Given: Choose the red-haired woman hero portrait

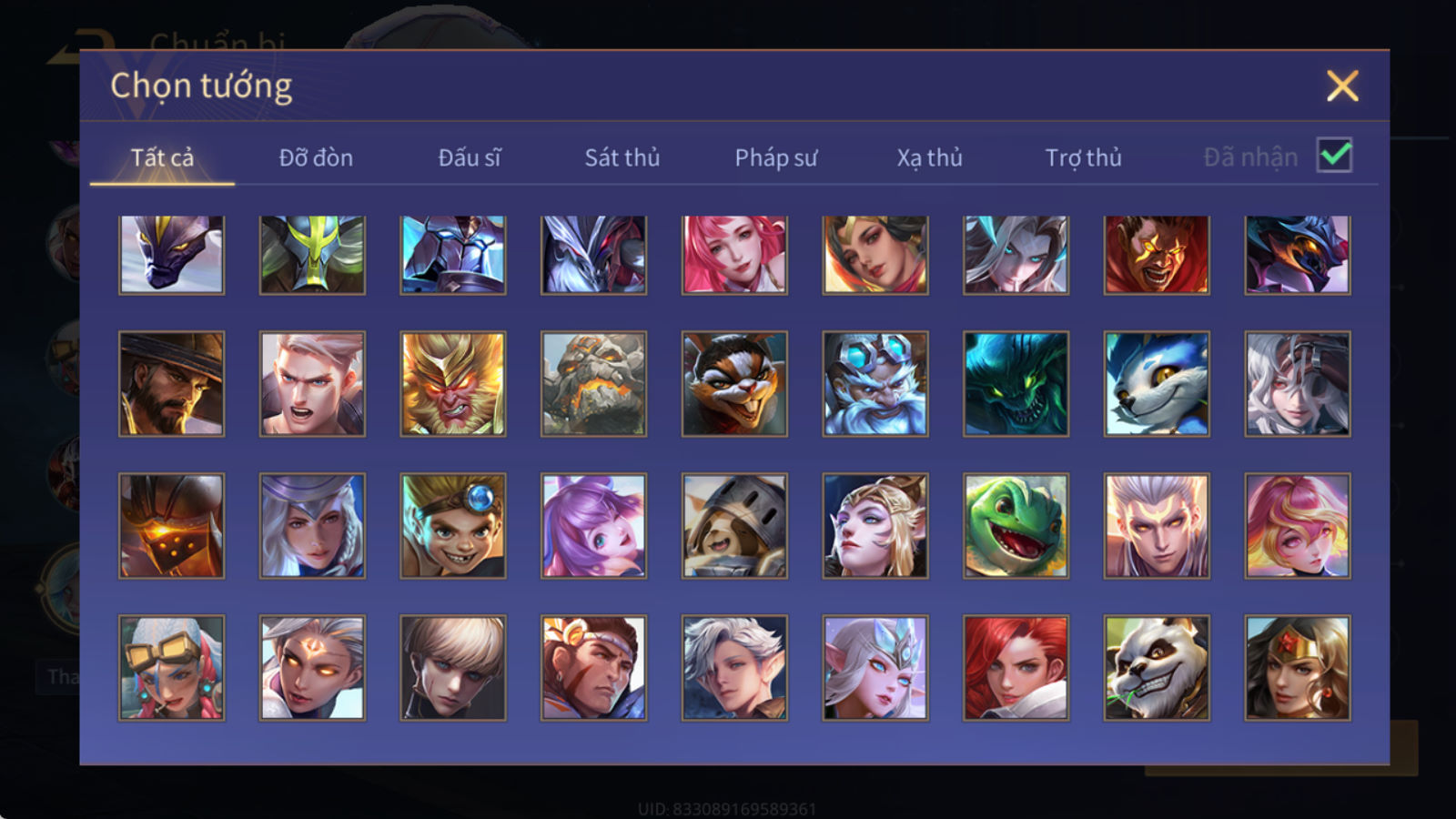Looking at the screenshot, I should tap(1016, 668).
